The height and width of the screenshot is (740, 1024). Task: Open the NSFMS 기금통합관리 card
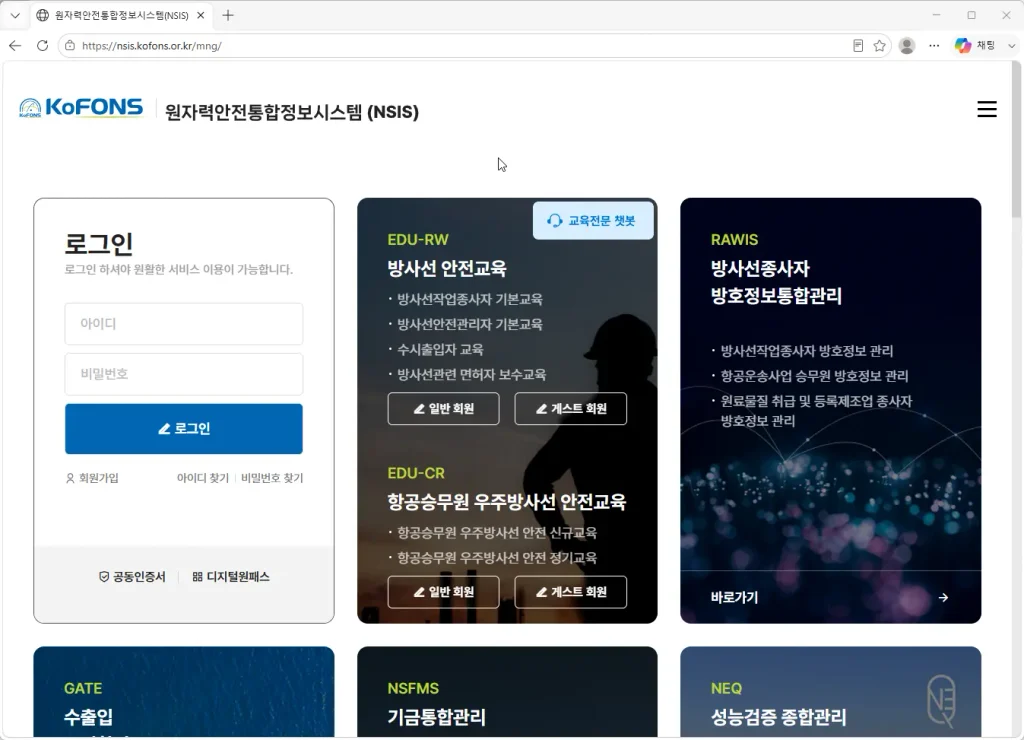507,692
